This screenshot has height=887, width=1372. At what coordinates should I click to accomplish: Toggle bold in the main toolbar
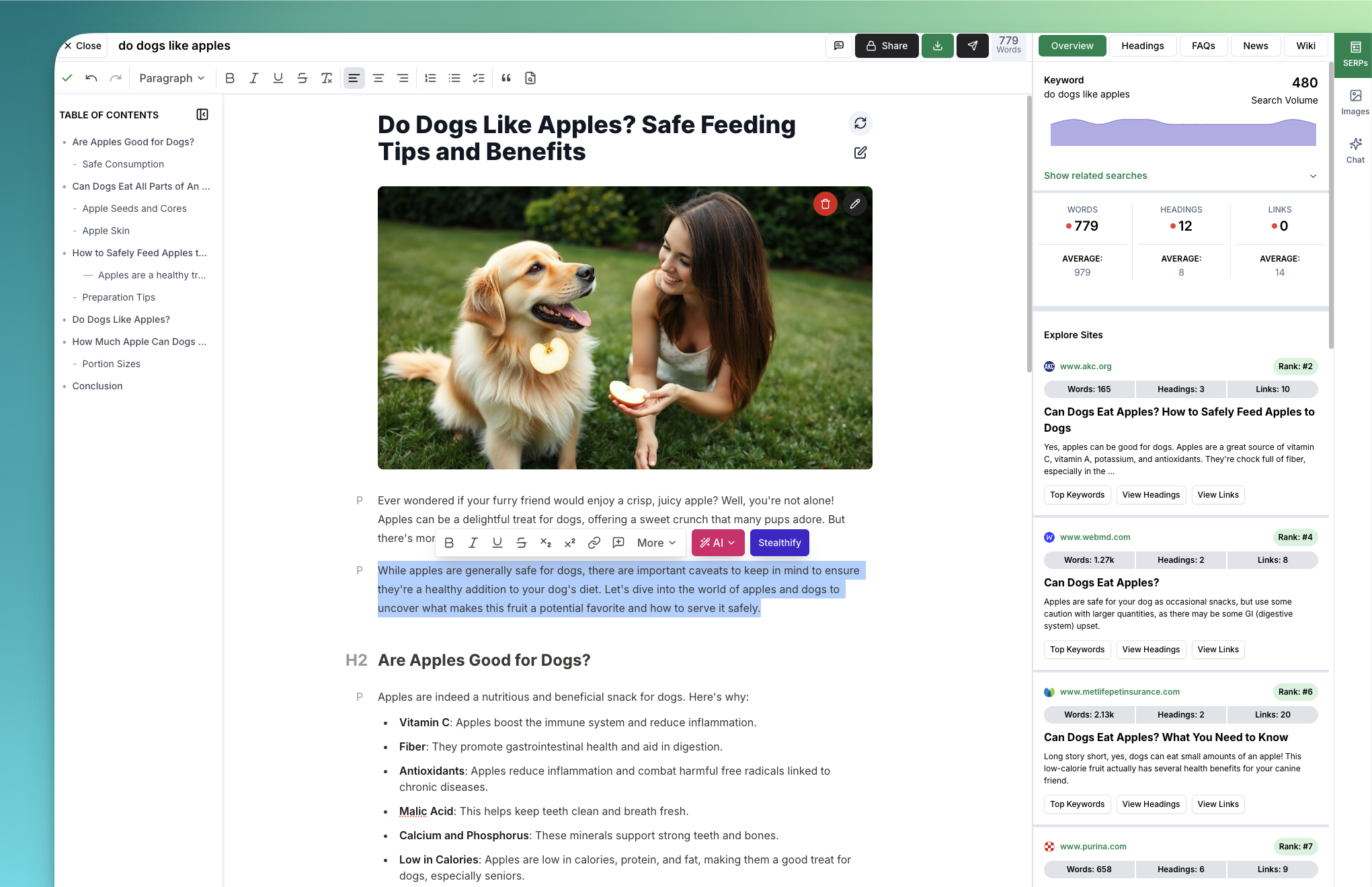click(230, 78)
